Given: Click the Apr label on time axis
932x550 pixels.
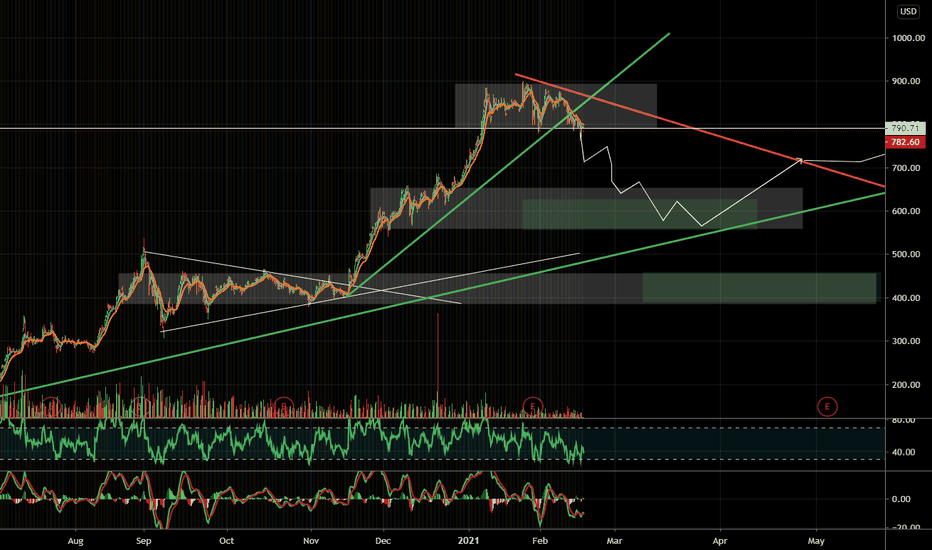Looking at the screenshot, I should tap(720, 541).
